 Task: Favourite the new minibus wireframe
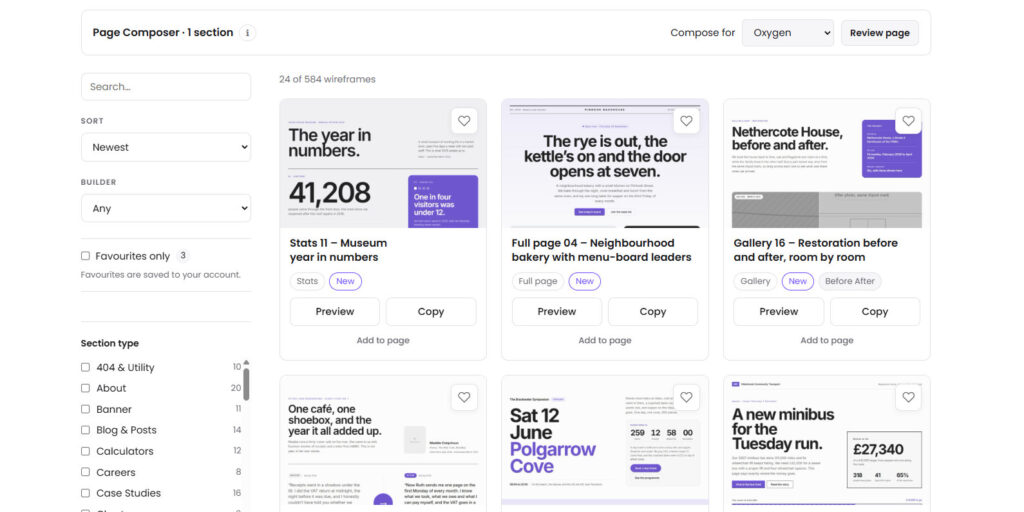[x=908, y=397]
